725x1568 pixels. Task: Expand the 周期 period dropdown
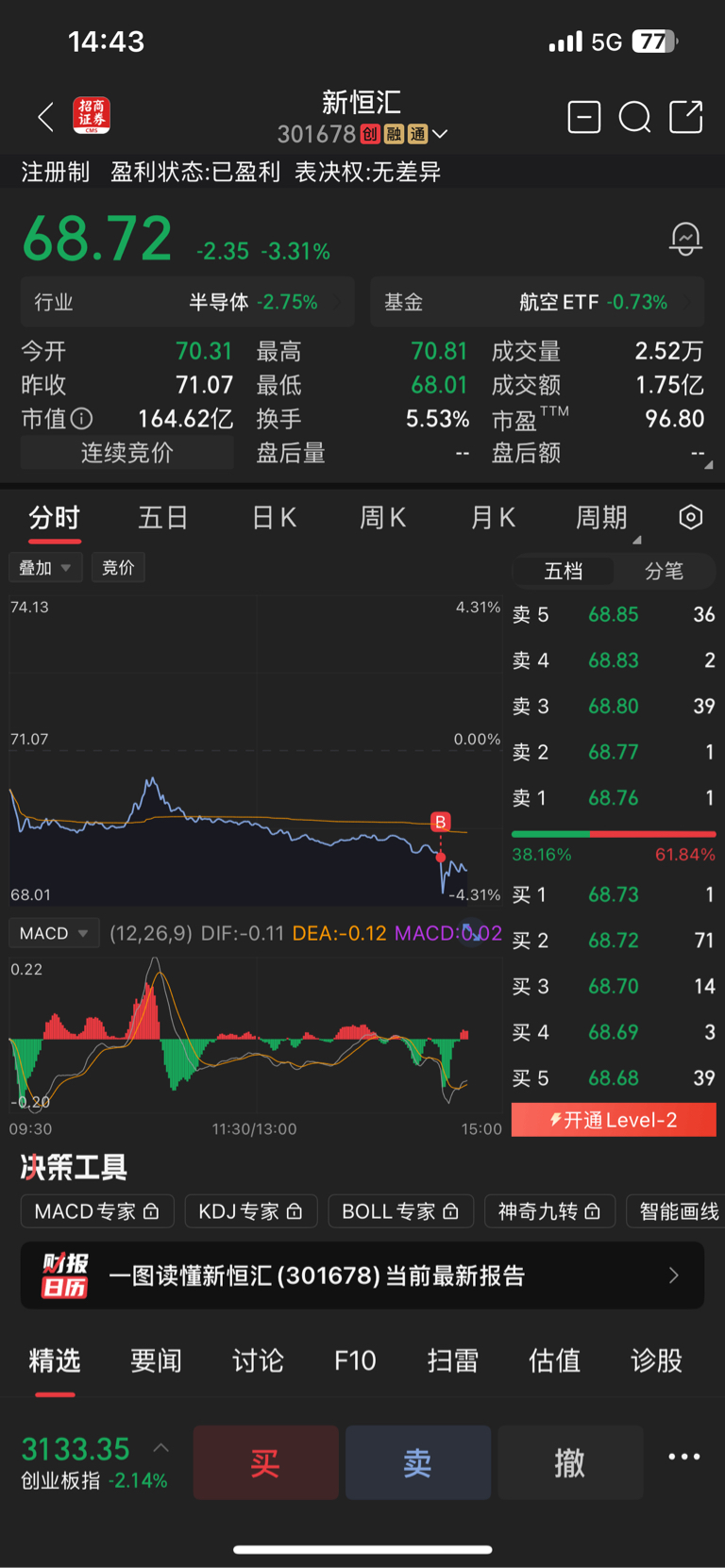pyautogui.click(x=608, y=519)
